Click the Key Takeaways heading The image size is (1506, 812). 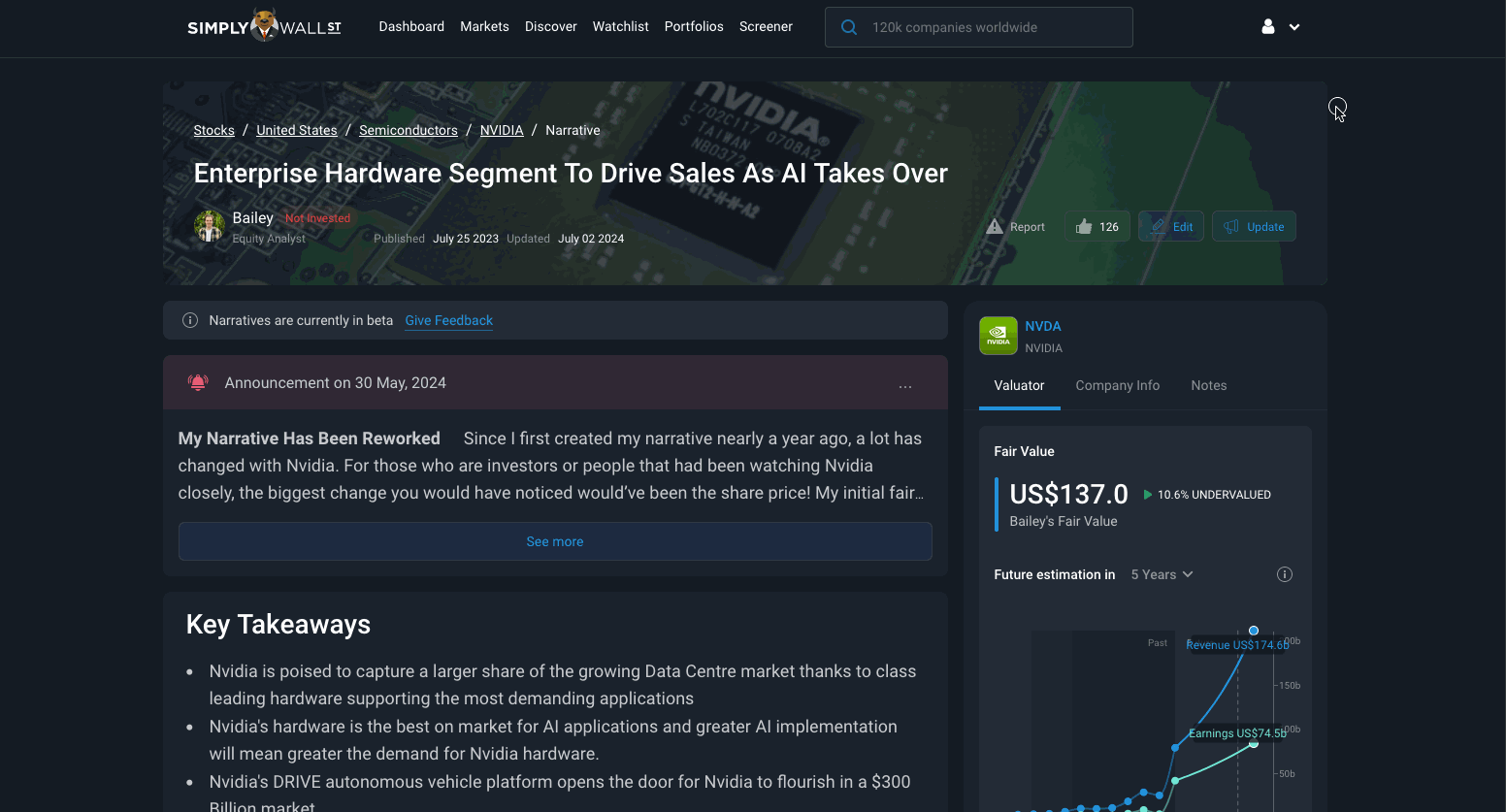278,624
